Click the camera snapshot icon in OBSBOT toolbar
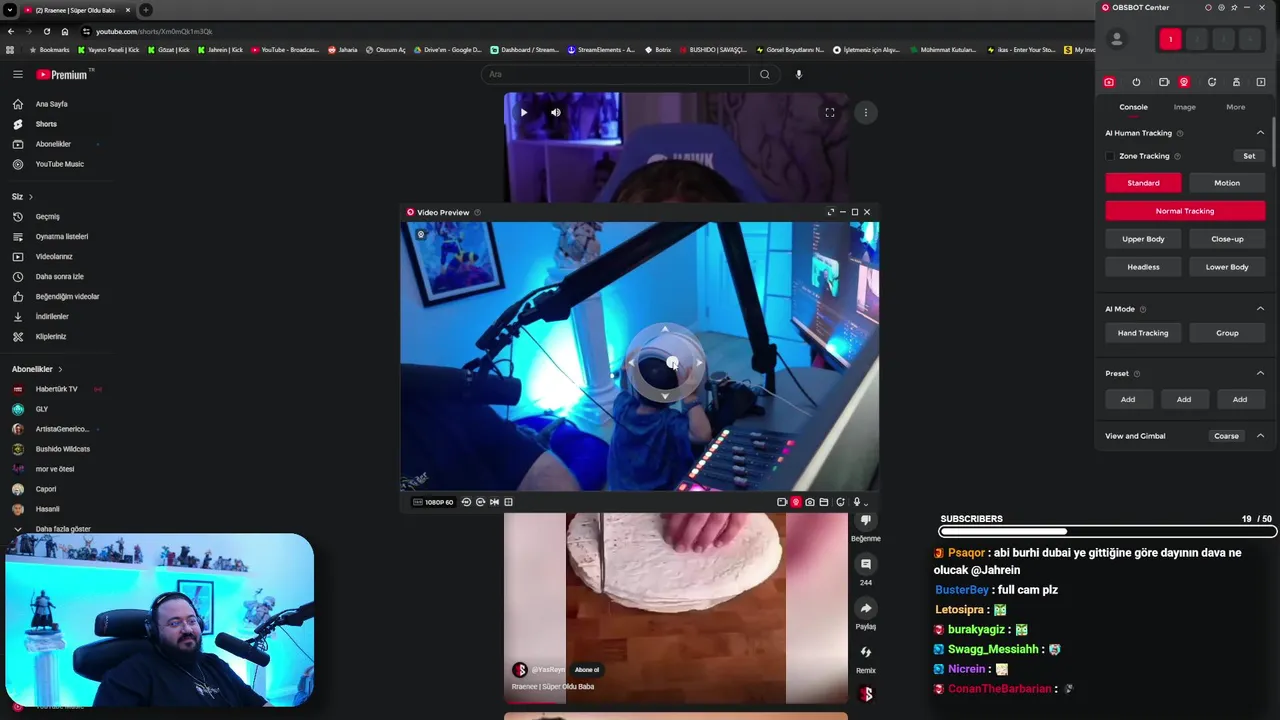 [1109, 82]
